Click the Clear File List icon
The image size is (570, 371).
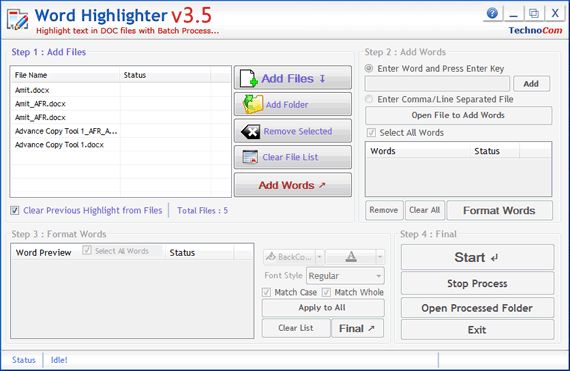coord(250,157)
